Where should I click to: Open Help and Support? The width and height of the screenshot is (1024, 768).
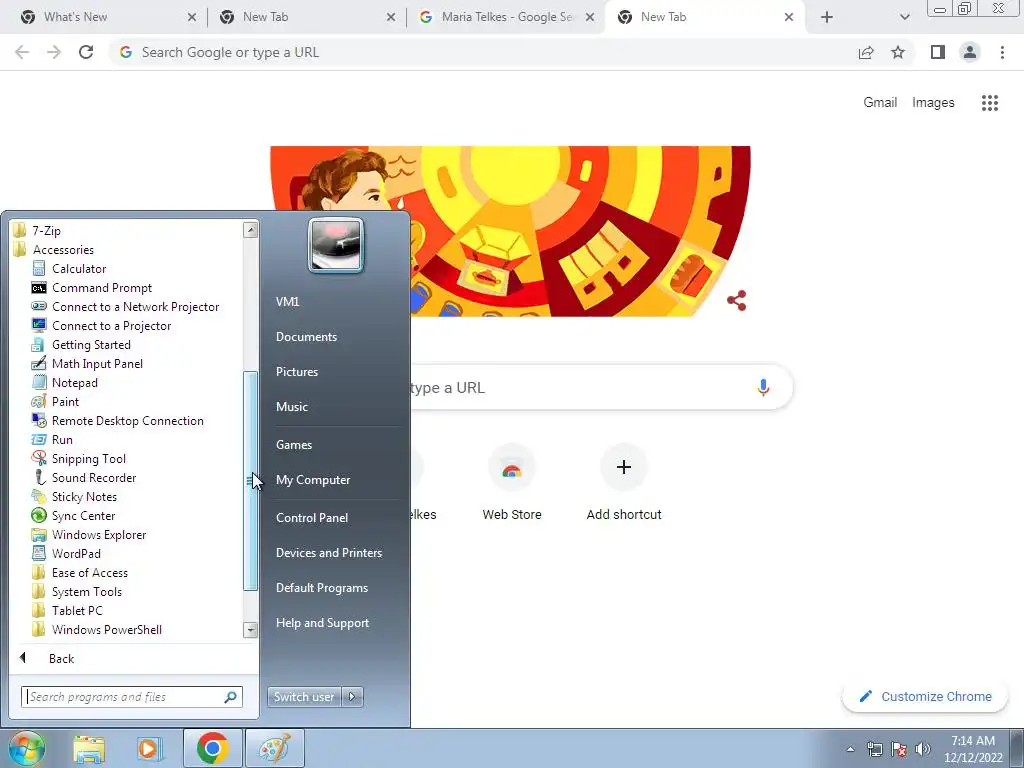(323, 623)
